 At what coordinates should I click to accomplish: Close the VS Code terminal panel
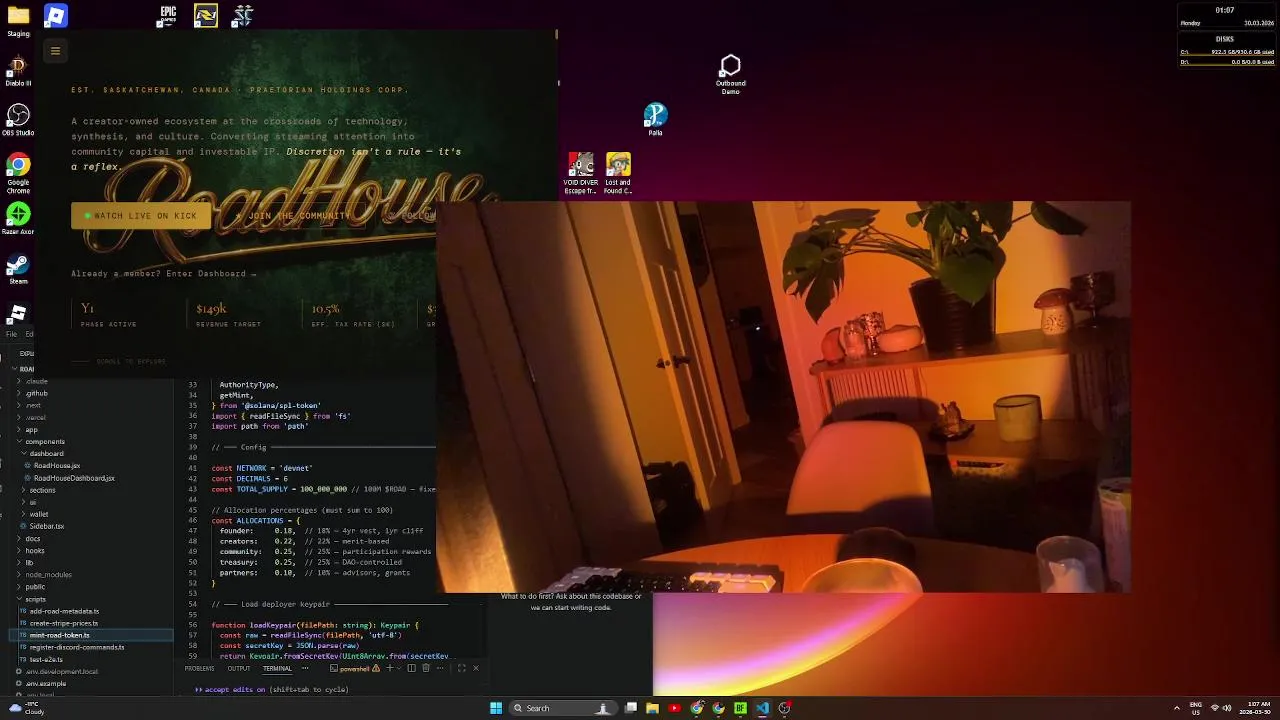(x=475, y=668)
